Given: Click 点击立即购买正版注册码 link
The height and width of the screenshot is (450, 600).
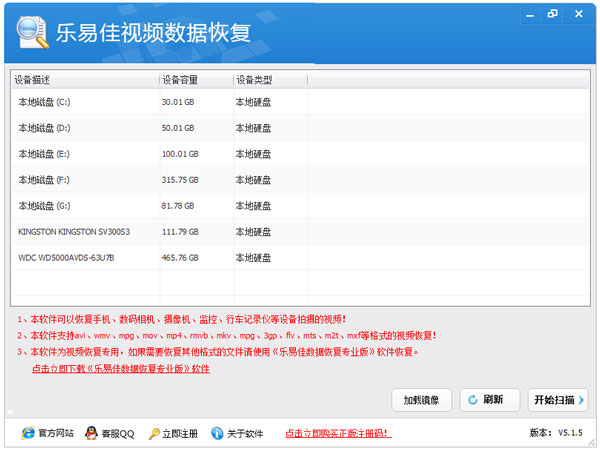Looking at the screenshot, I should pyautogui.click(x=337, y=434).
